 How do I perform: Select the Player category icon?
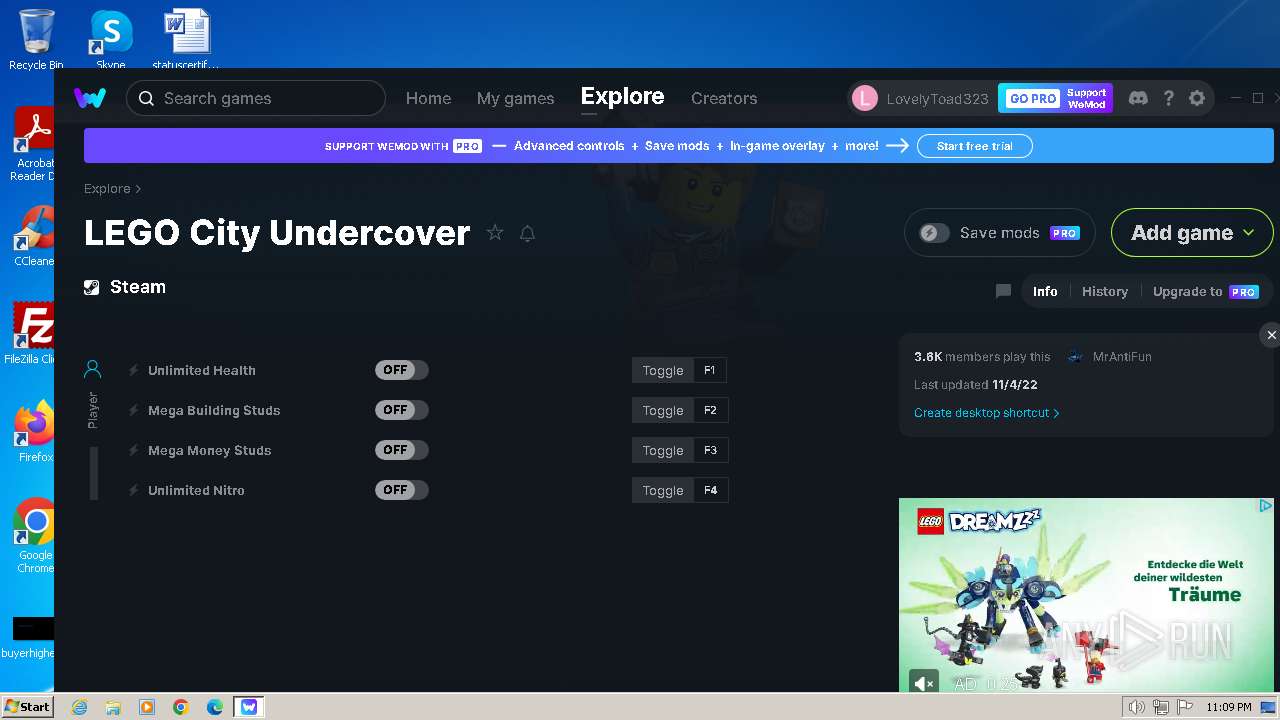(x=92, y=370)
